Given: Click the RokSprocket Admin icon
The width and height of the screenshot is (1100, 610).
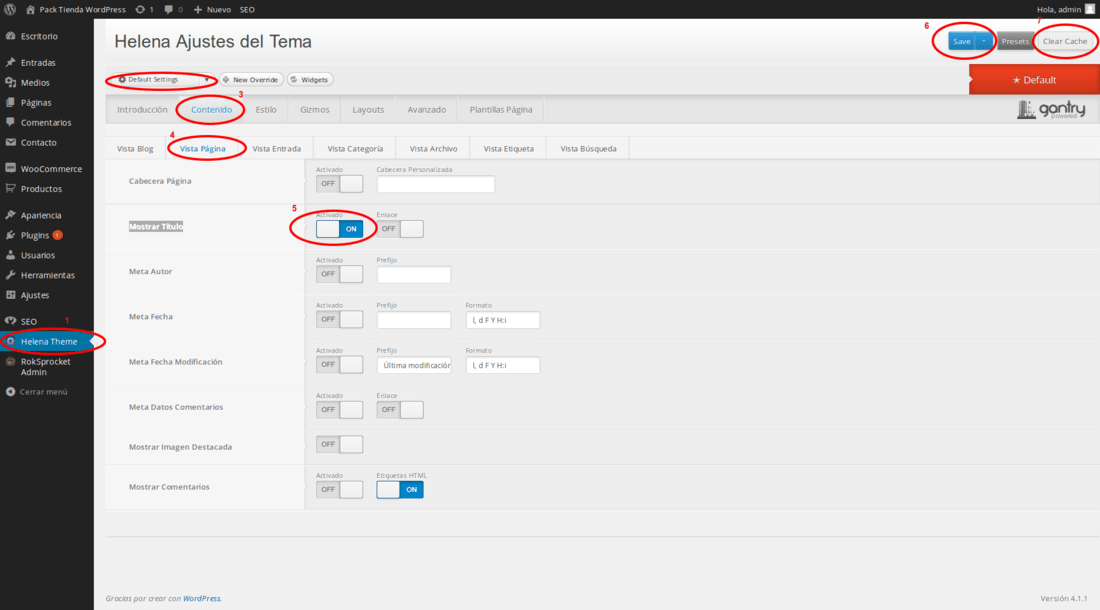Looking at the screenshot, I should [x=11, y=362].
